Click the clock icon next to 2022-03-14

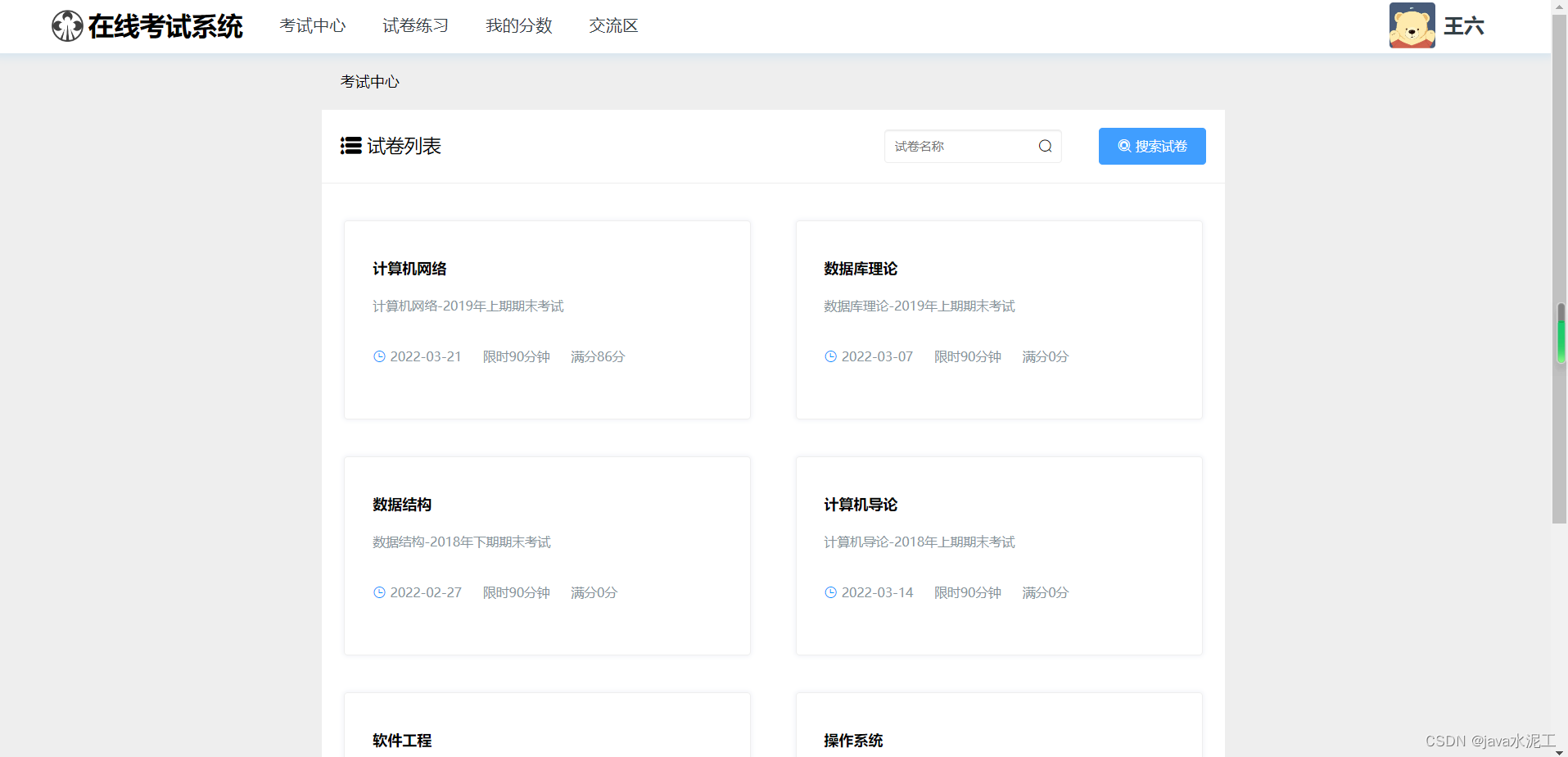pyautogui.click(x=830, y=592)
